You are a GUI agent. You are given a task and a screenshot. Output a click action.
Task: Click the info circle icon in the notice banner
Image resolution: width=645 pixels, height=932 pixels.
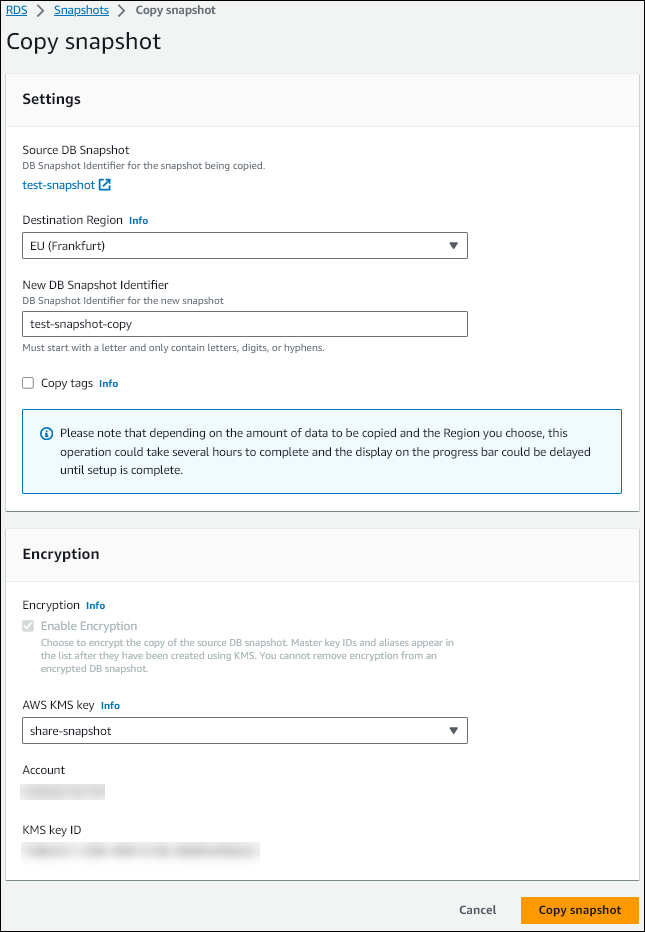tap(46, 432)
